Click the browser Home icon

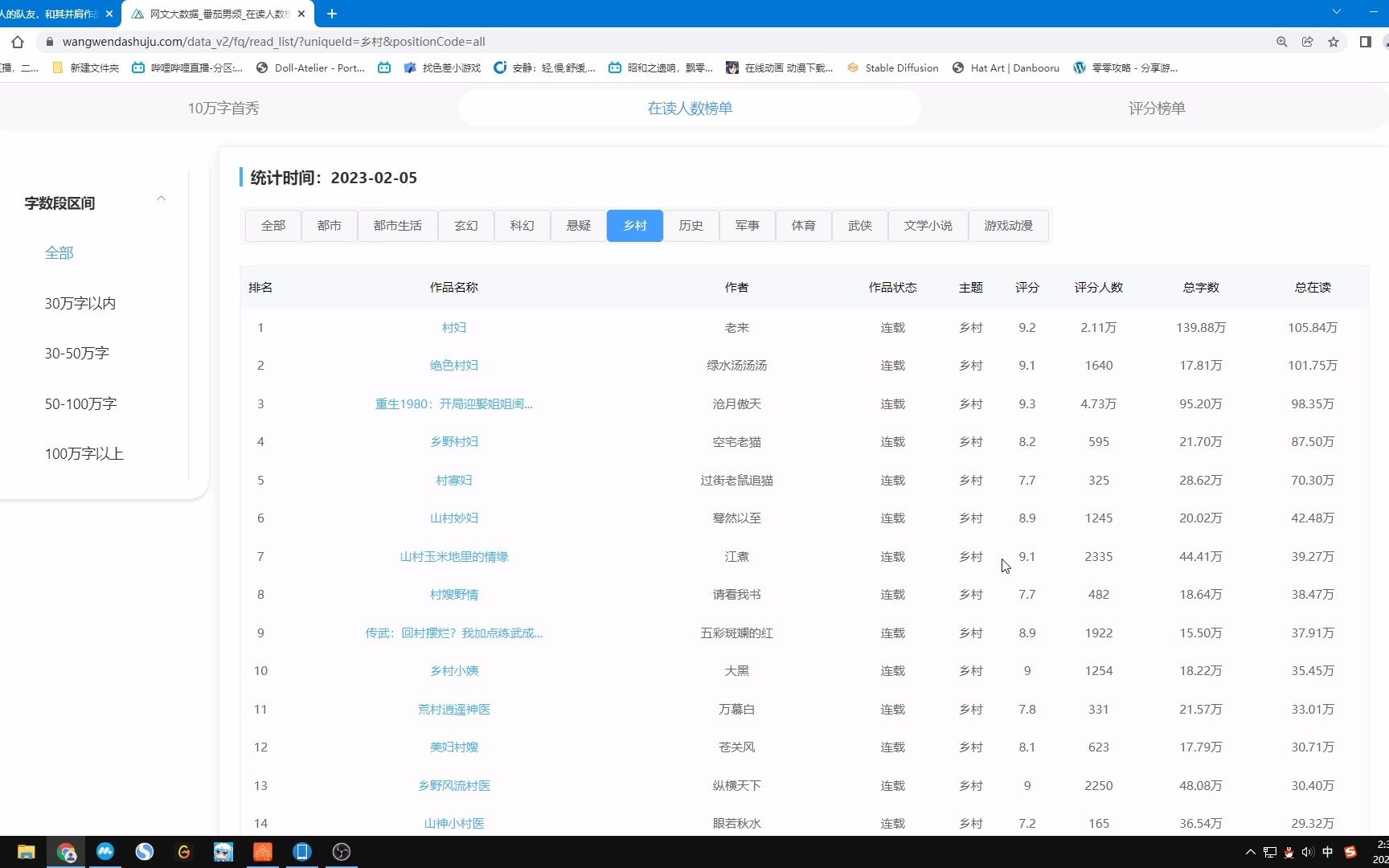point(18,42)
